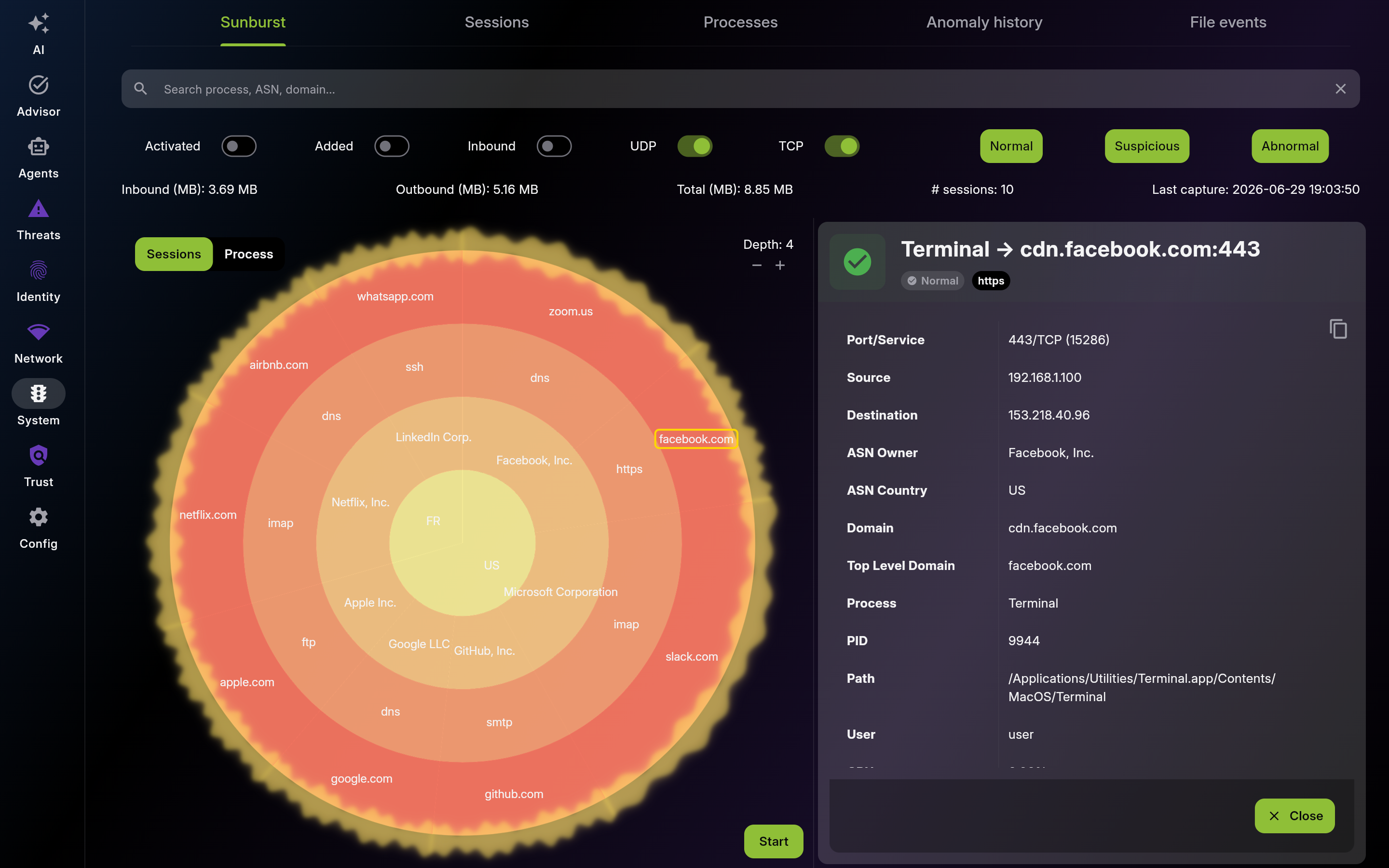The width and height of the screenshot is (1389, 868).
Task: Disable the TCP switch
Action: tap(842, 146)
